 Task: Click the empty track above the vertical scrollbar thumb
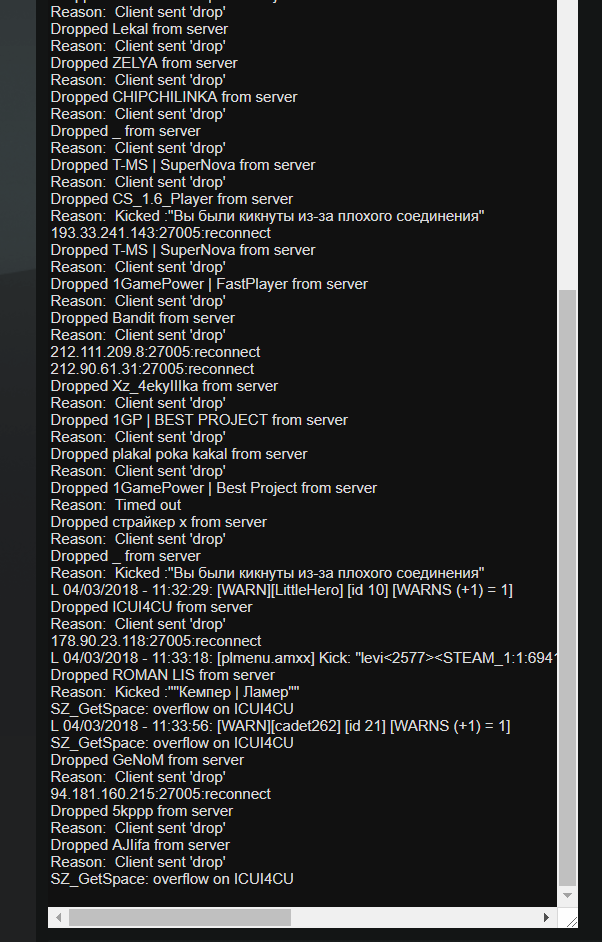[x=567, y=145]
